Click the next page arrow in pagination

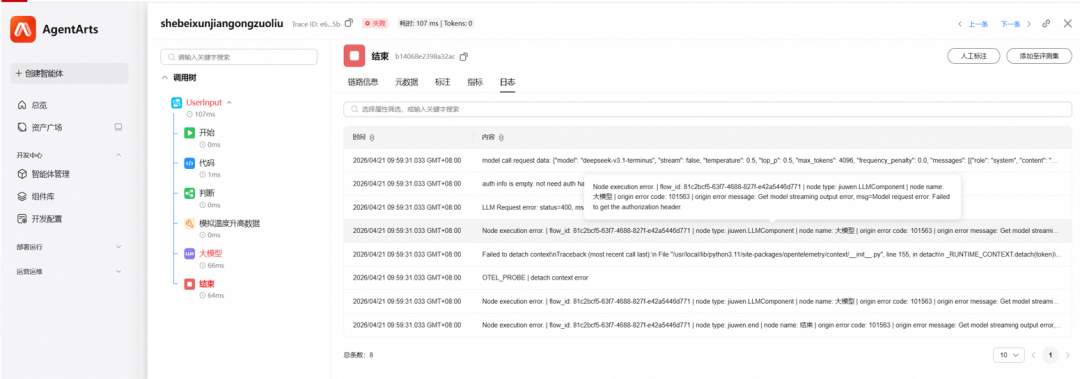click(1067, 355)
